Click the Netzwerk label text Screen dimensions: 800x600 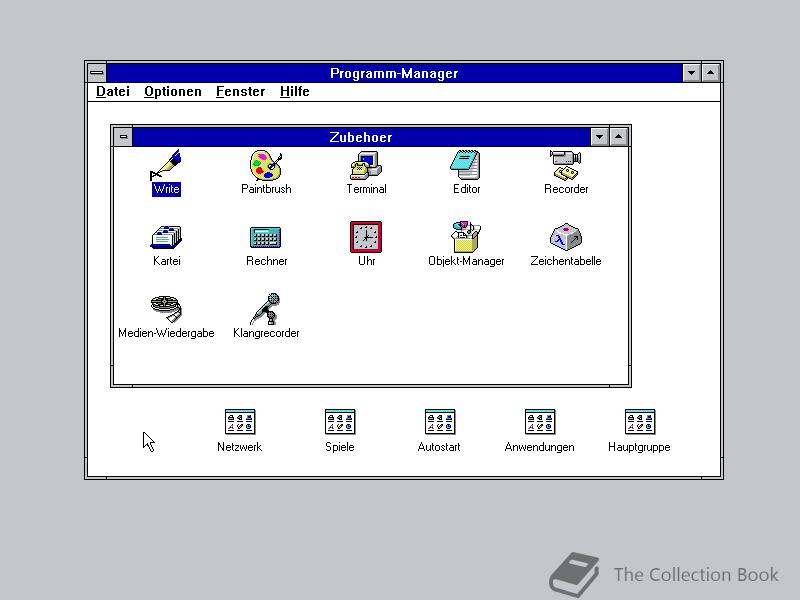point(240,447)
